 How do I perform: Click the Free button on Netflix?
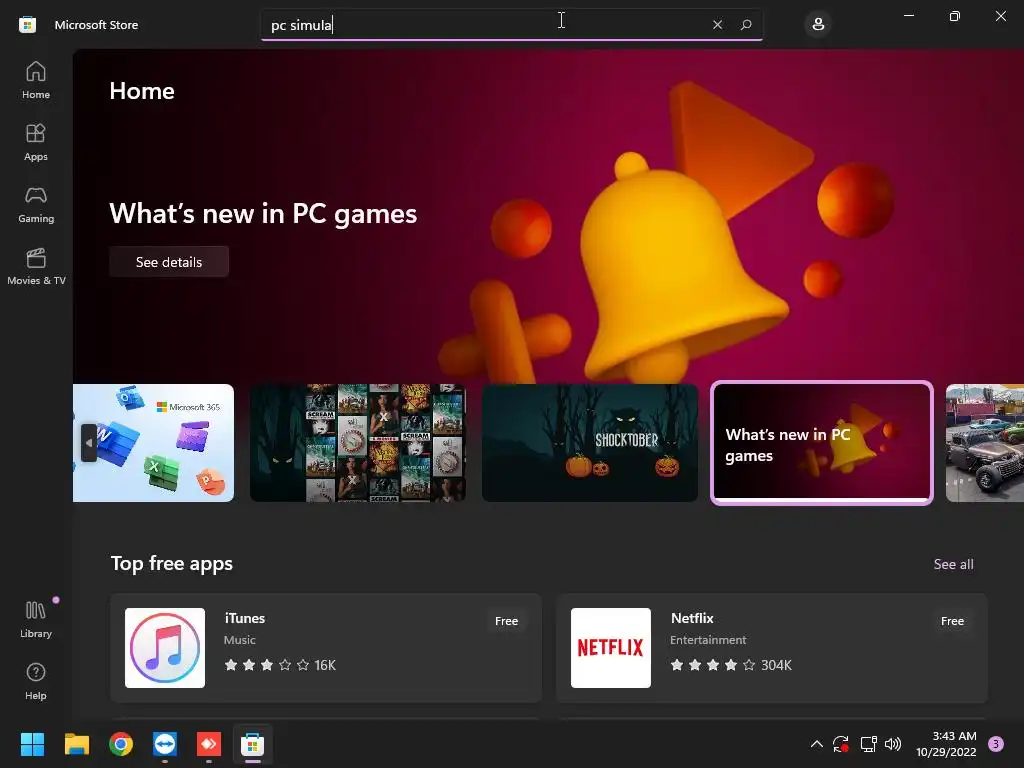click(952, 621)
